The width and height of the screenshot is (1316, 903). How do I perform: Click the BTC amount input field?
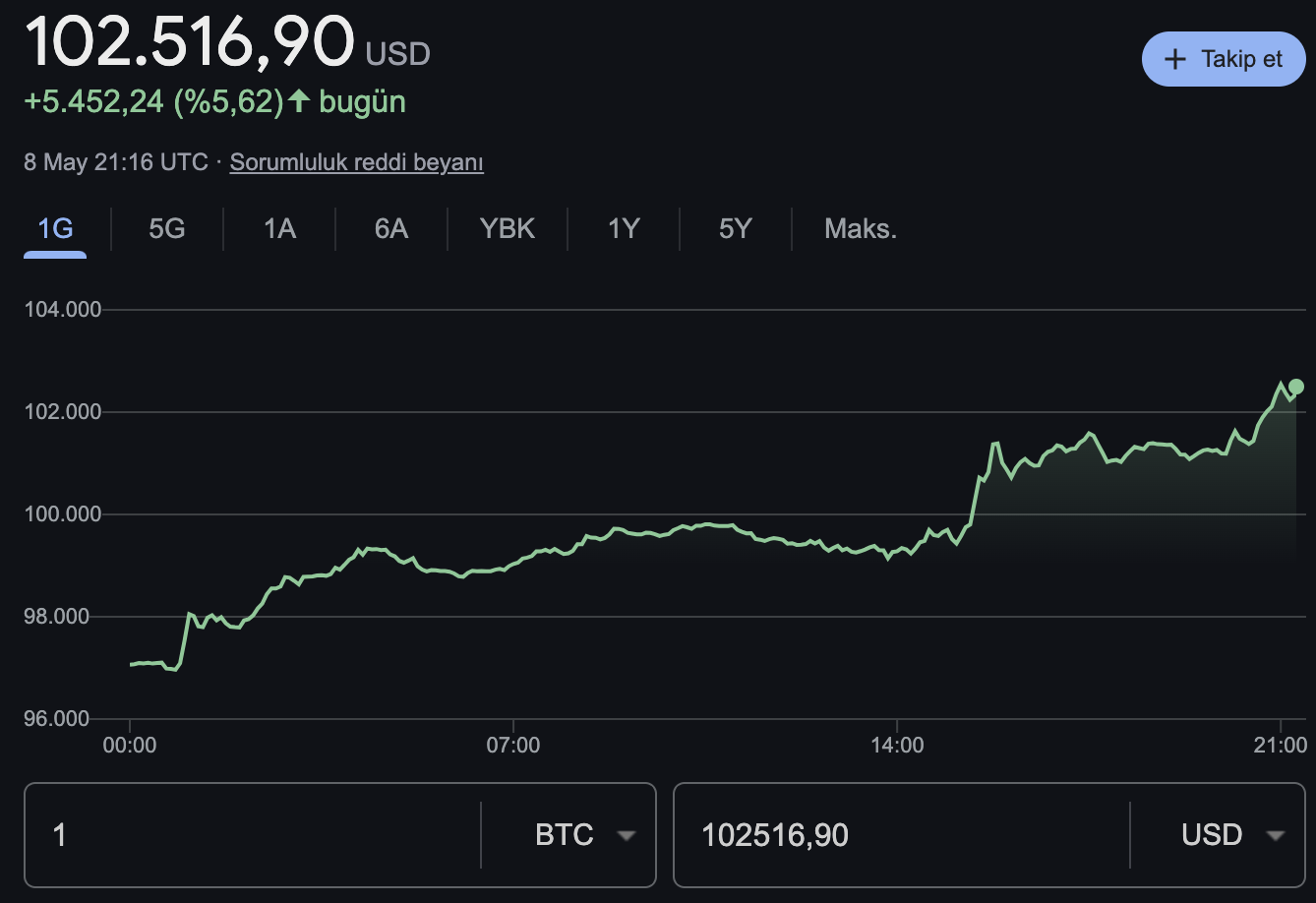(252, 835)
